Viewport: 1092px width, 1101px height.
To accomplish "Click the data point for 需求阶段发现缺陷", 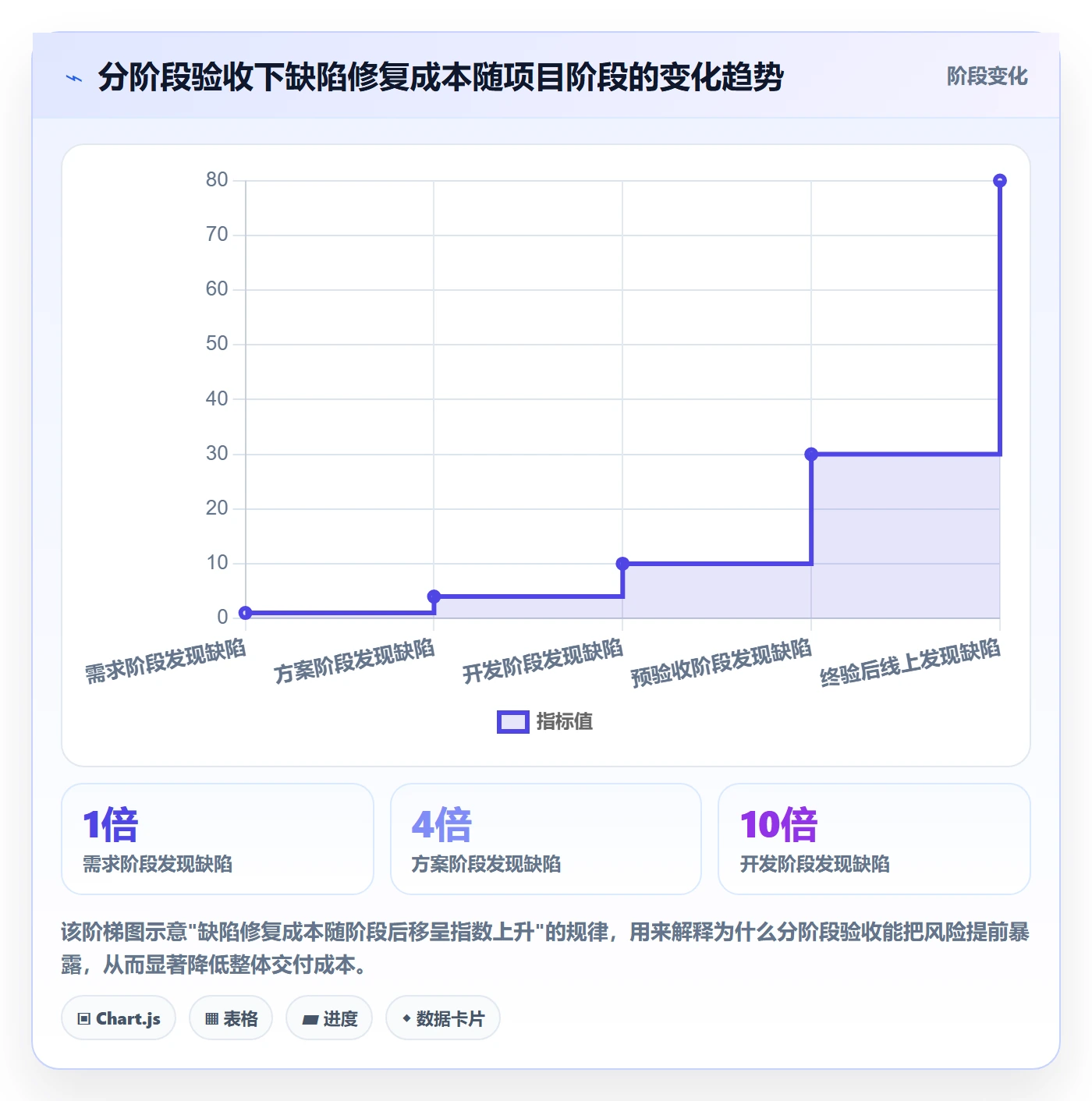I will (x=246, y=613).
